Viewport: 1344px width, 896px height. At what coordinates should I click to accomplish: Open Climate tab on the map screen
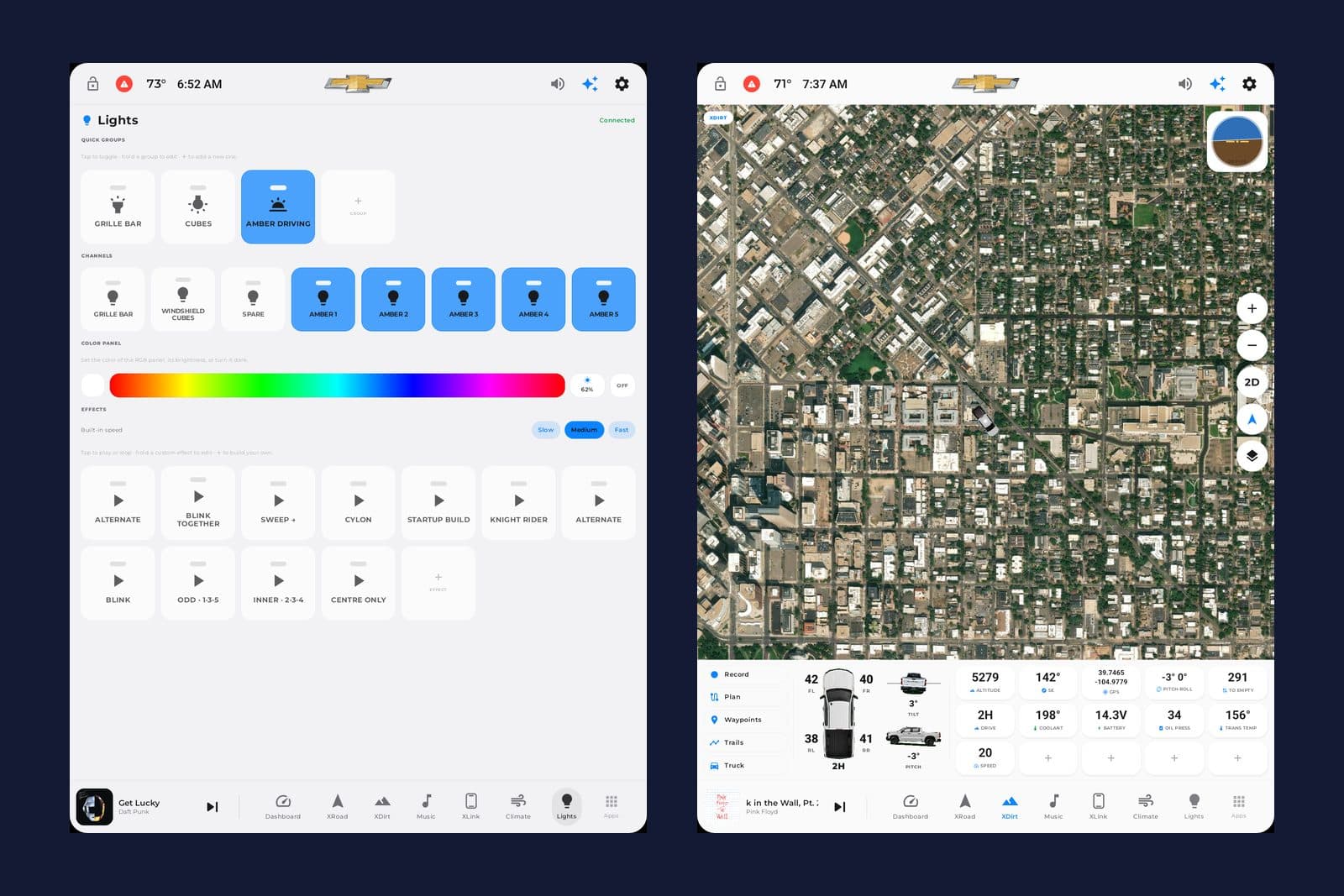pos(1146,807)
